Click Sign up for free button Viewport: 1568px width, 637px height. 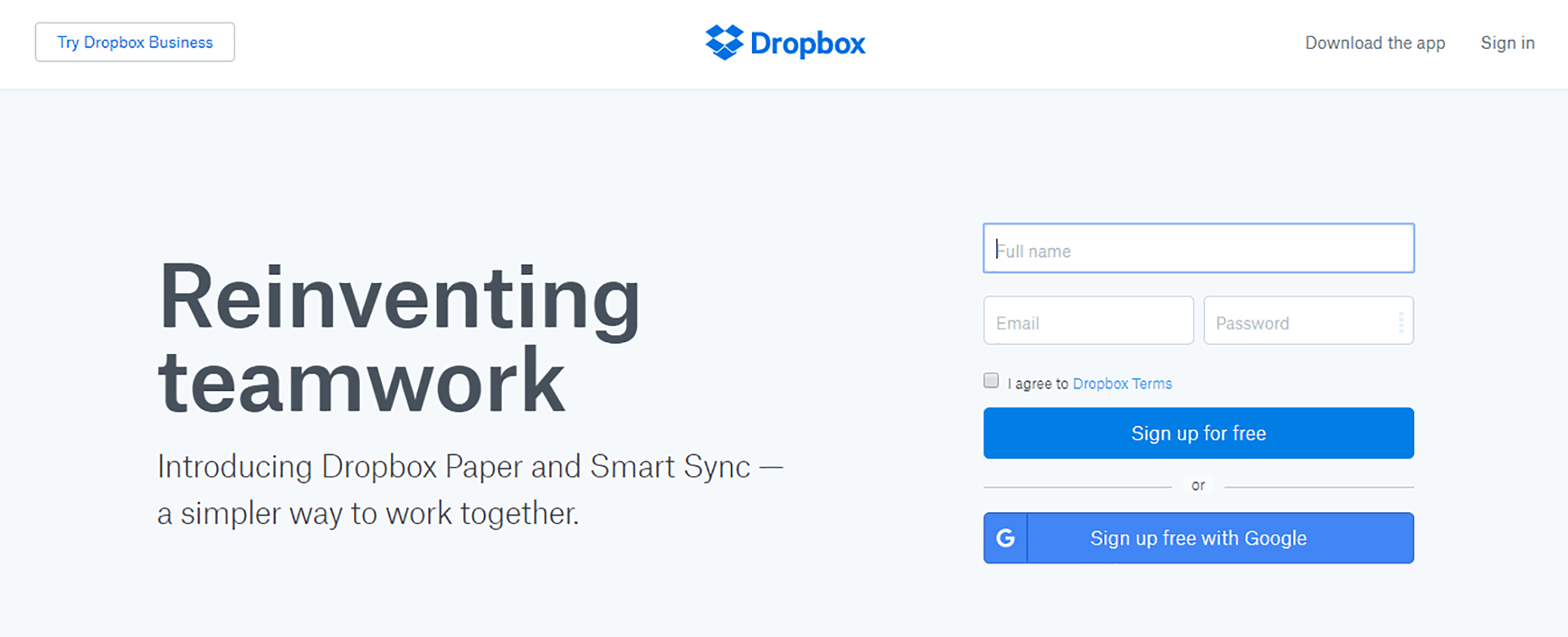(1198, 433)
